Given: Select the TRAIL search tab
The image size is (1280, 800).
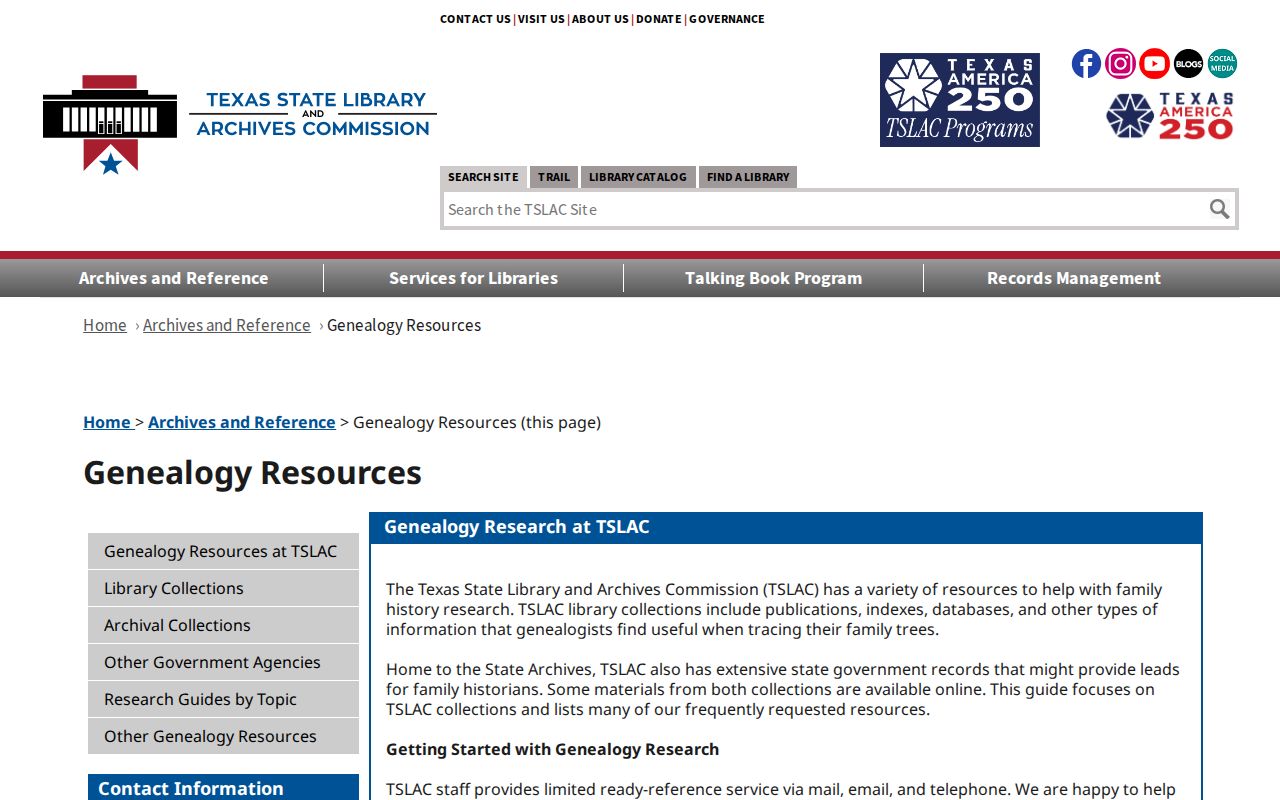Looking at the screenshot, I should pos(554,177).
